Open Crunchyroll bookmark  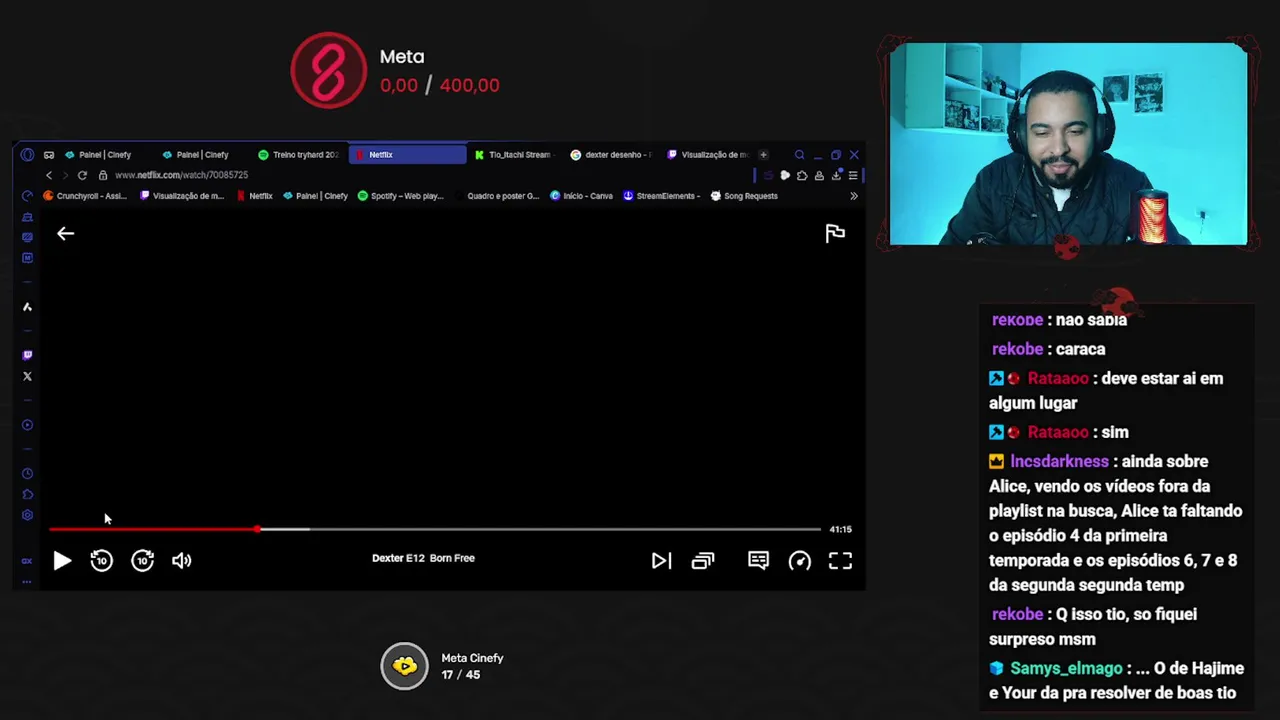85,196
